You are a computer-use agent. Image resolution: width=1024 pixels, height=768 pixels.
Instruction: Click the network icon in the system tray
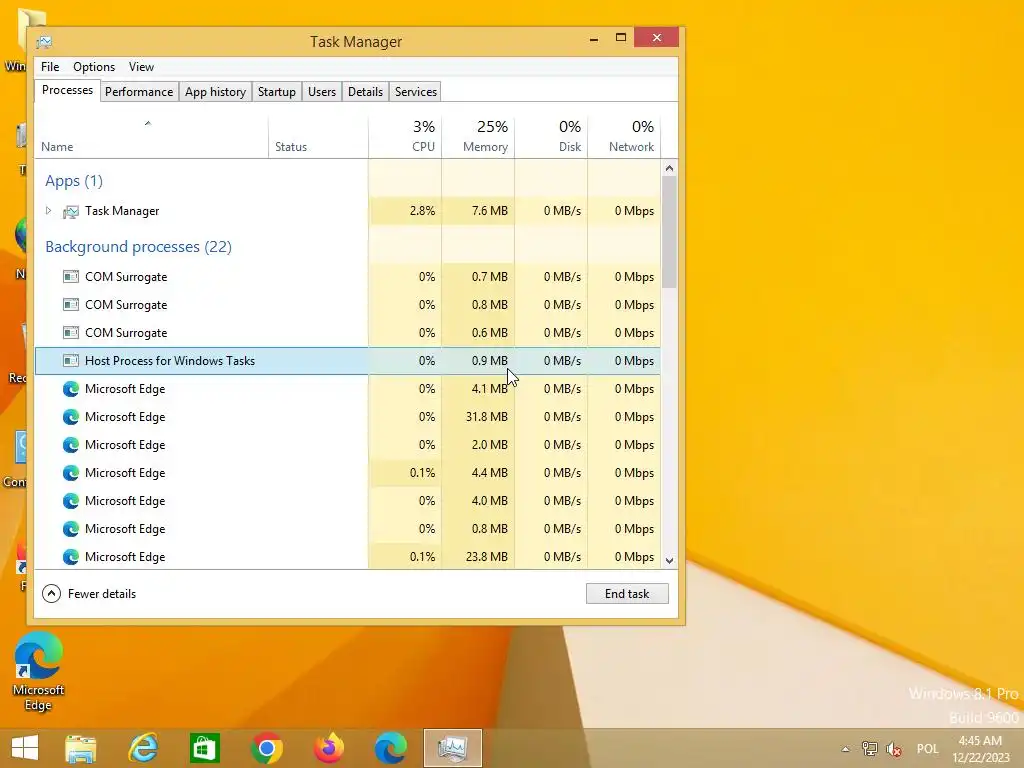pos(869,748)
